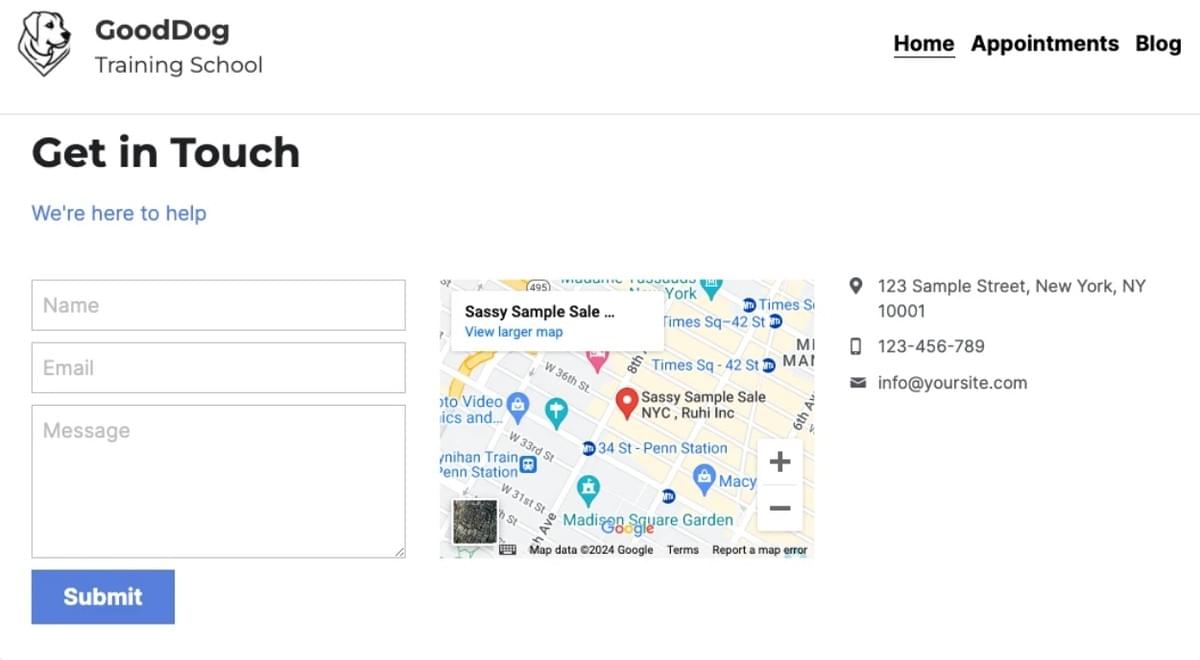Viewport: 1200px width, 660px height.
Task: Click into the Message text area
Action: coord(218,480)
